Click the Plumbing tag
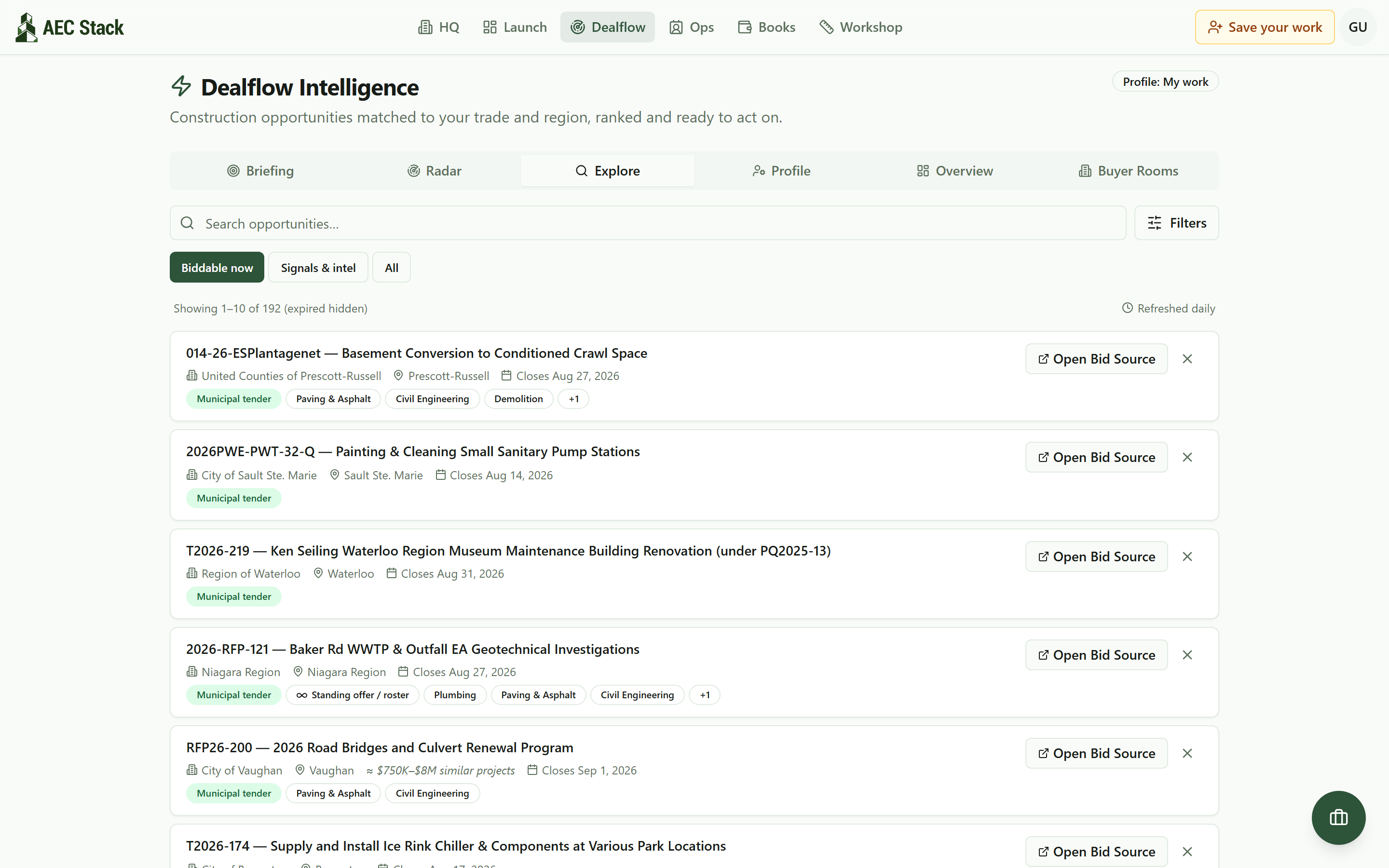 [455, 694]
